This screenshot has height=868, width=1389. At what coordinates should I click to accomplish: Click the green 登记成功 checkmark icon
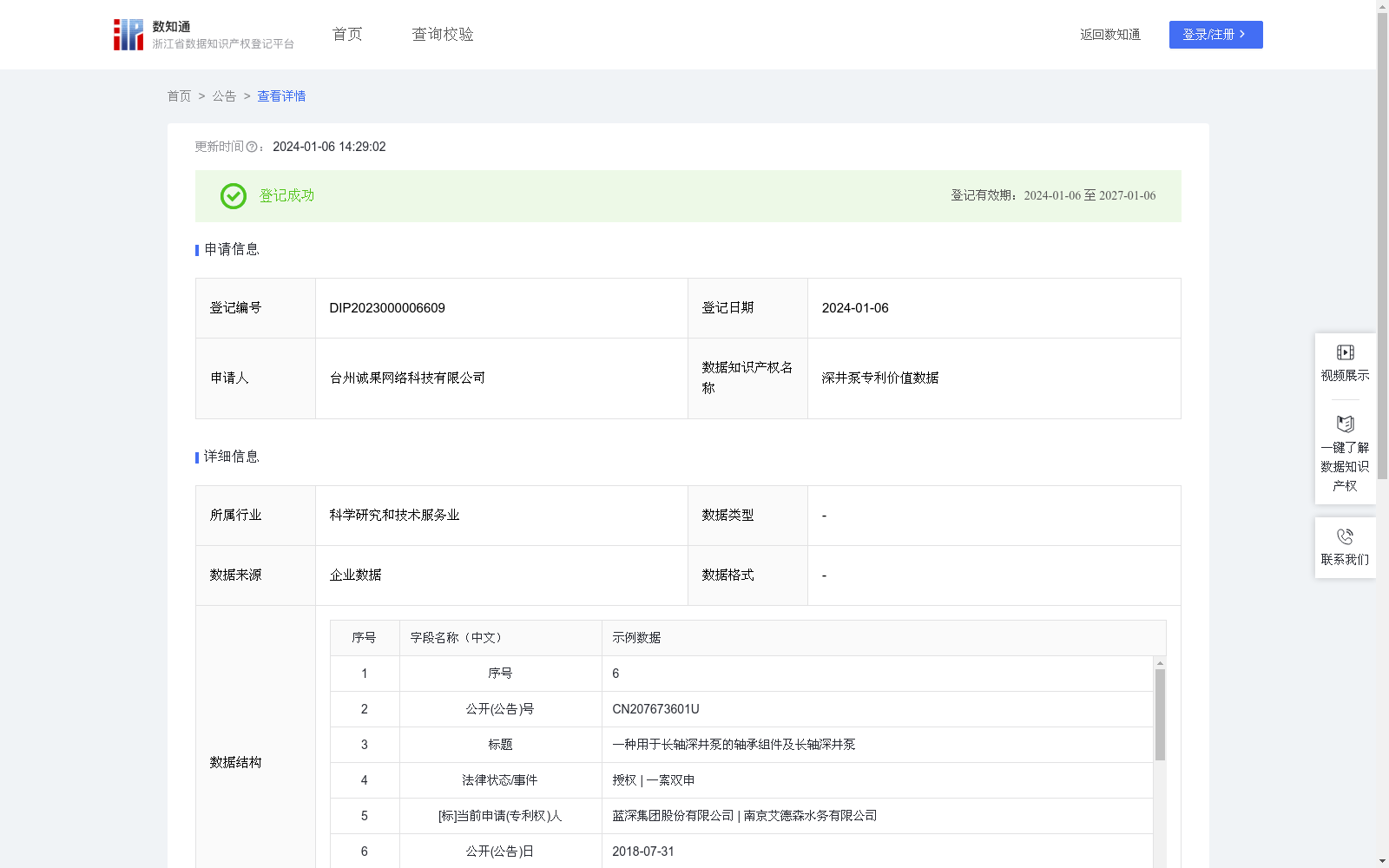pos(233,196)
